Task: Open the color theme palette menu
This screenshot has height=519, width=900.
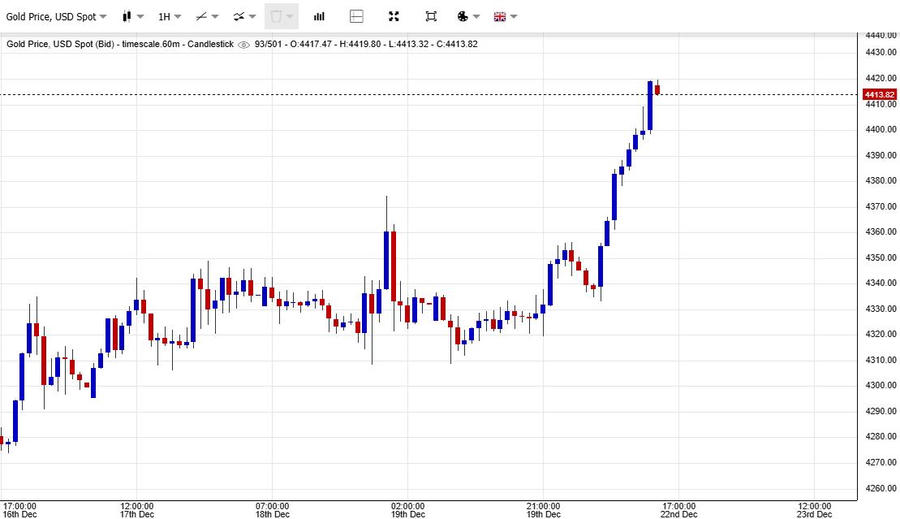Action: tap(467, 17)
